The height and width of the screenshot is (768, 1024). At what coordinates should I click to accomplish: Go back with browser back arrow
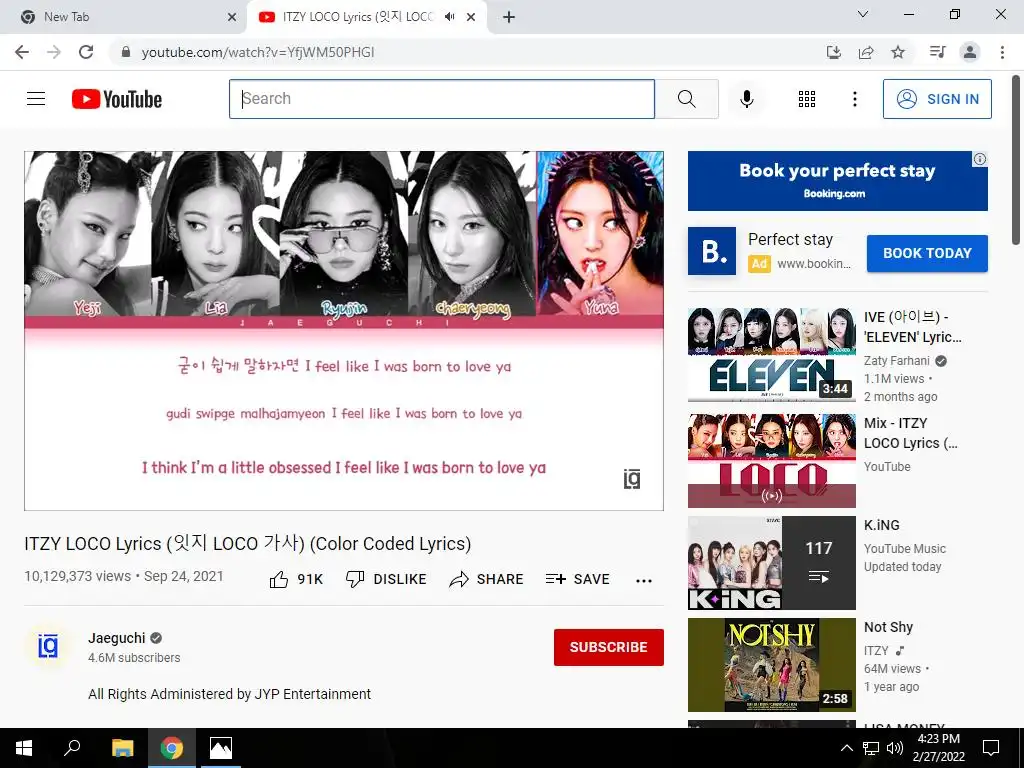coord(22,52)
